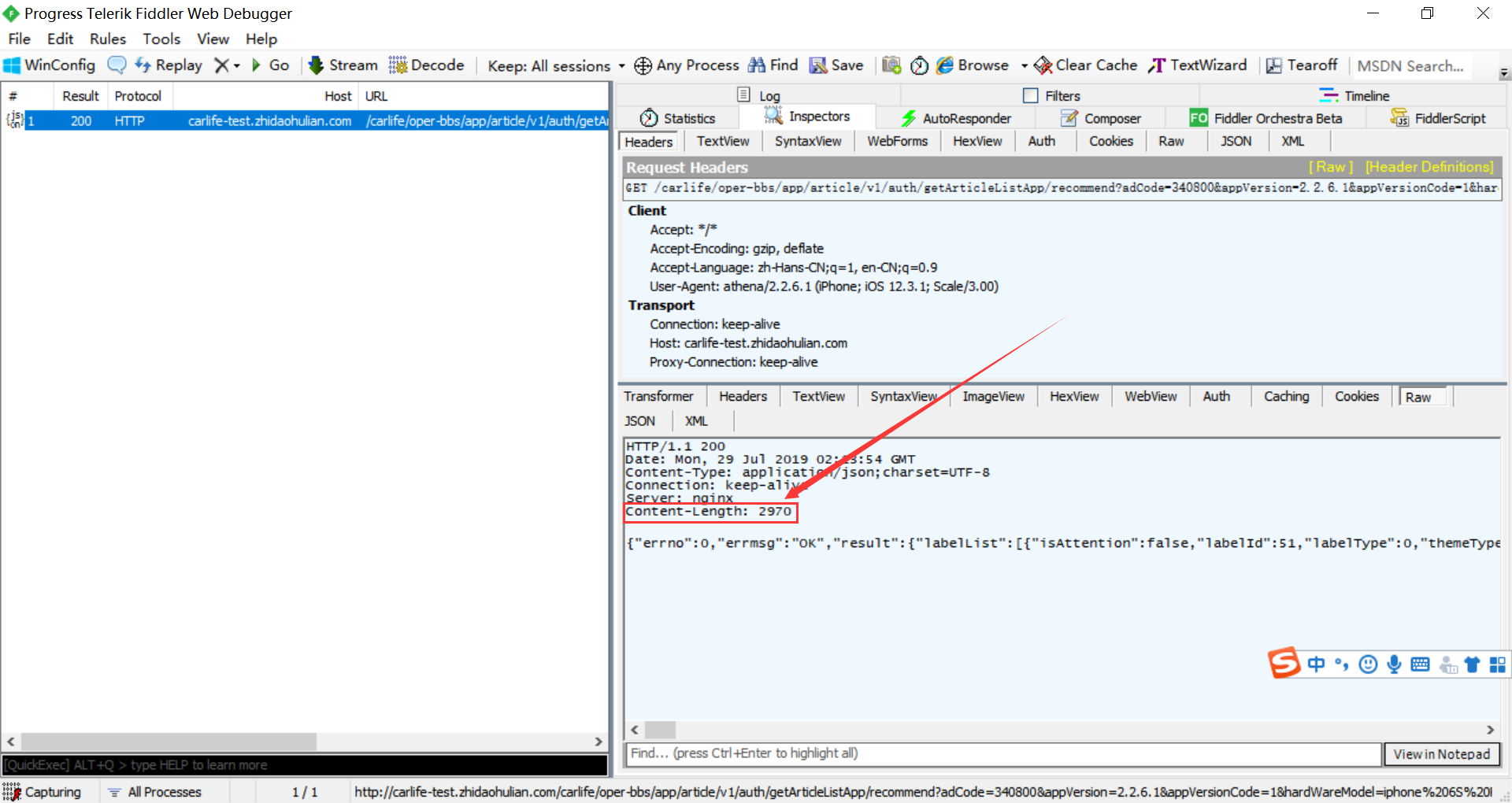The image size is (1512, 803).
Task: Select response Transformer tab
Action: pyautogui.click(x=658, y=396)
